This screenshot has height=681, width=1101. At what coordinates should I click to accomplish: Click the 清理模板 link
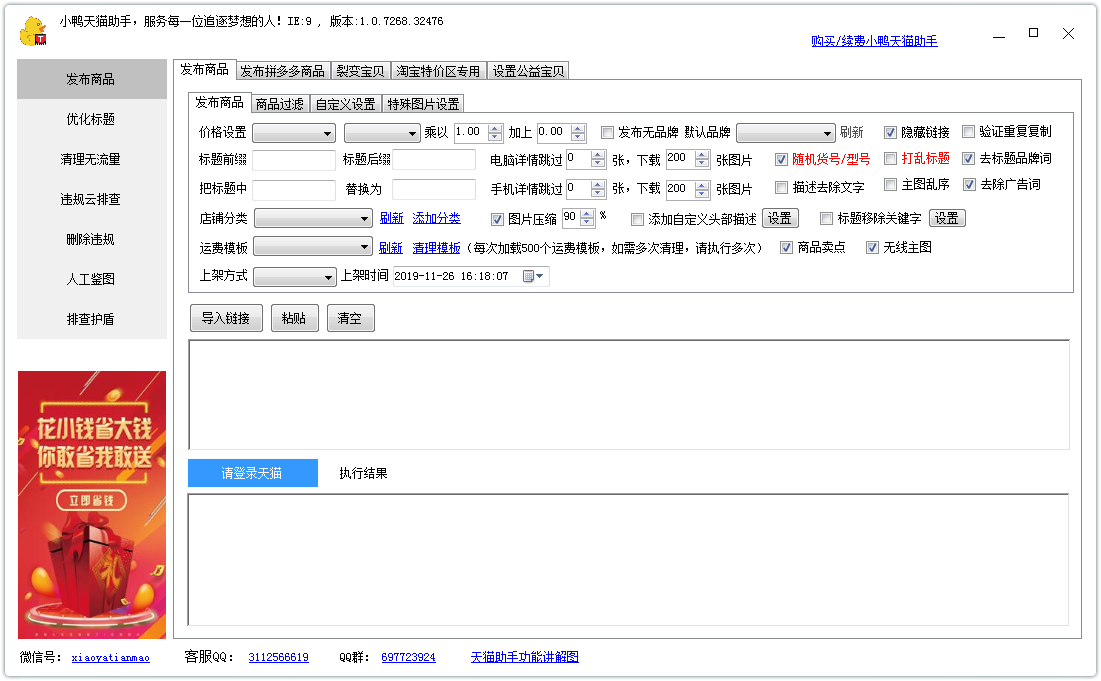pos(436,248)
